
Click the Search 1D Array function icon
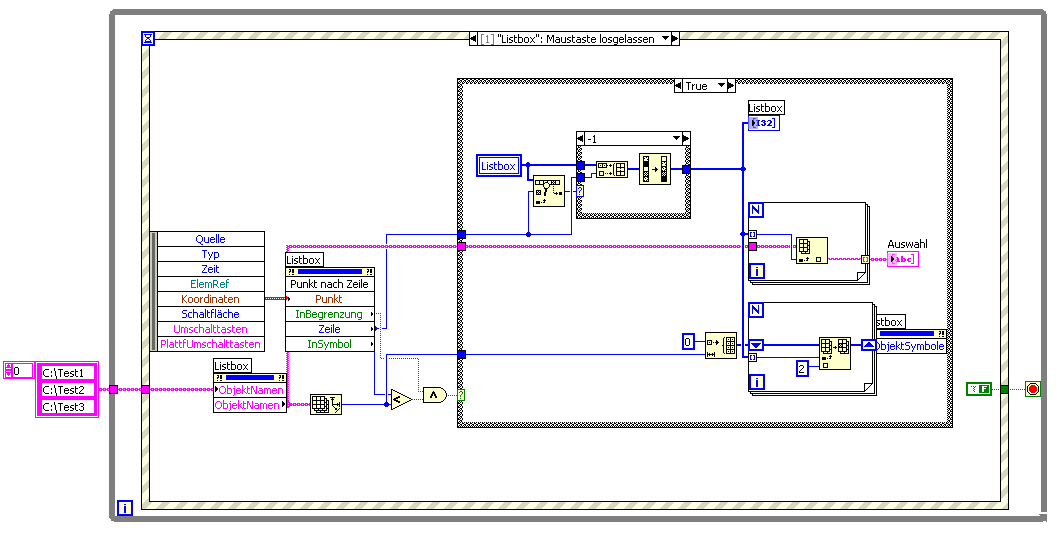tap(549, 191)
